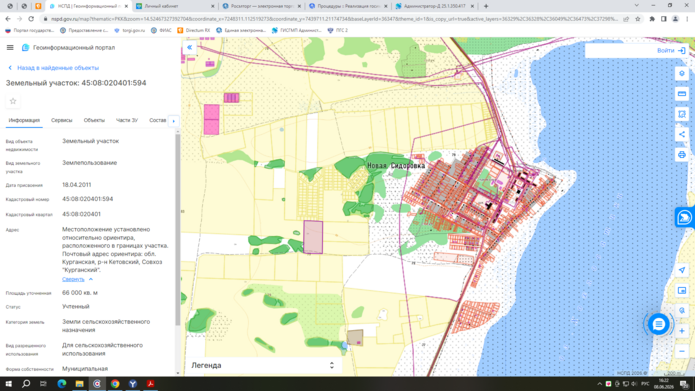The height and width of the screenshot is (391, 695).
Task: Click the Войти login button
Action: click(671, 51)
